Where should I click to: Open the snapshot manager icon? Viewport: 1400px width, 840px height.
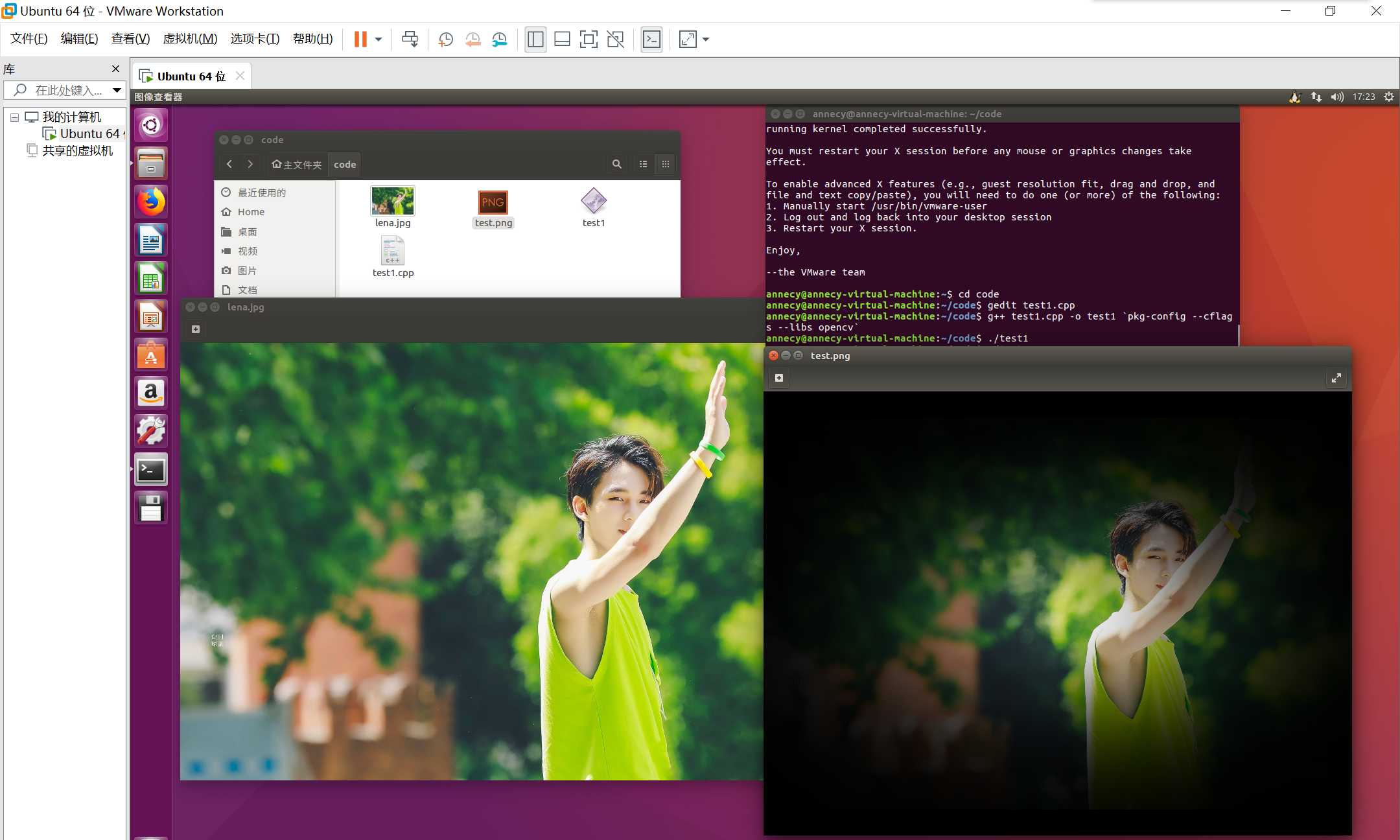point(499,40)
